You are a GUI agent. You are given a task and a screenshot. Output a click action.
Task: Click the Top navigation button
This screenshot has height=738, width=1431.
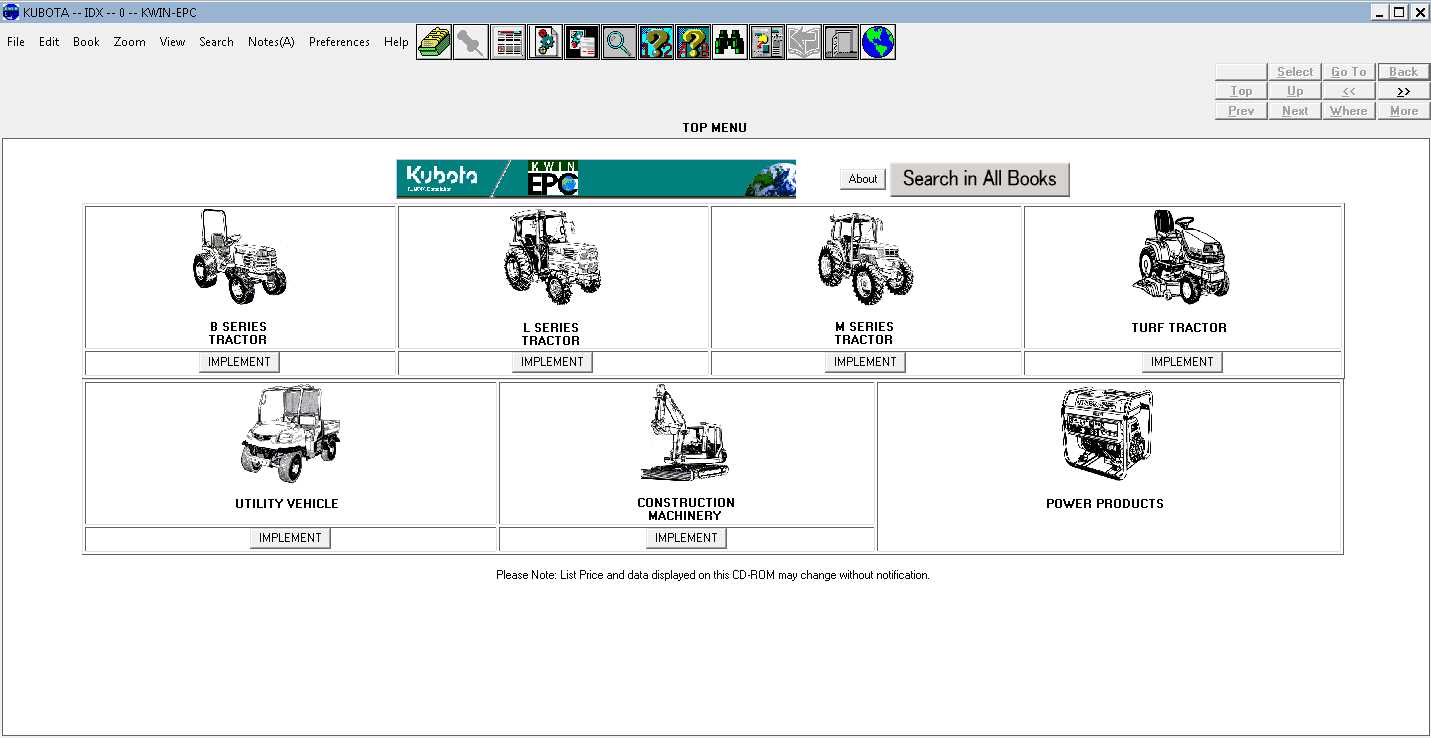point(1241,91)
